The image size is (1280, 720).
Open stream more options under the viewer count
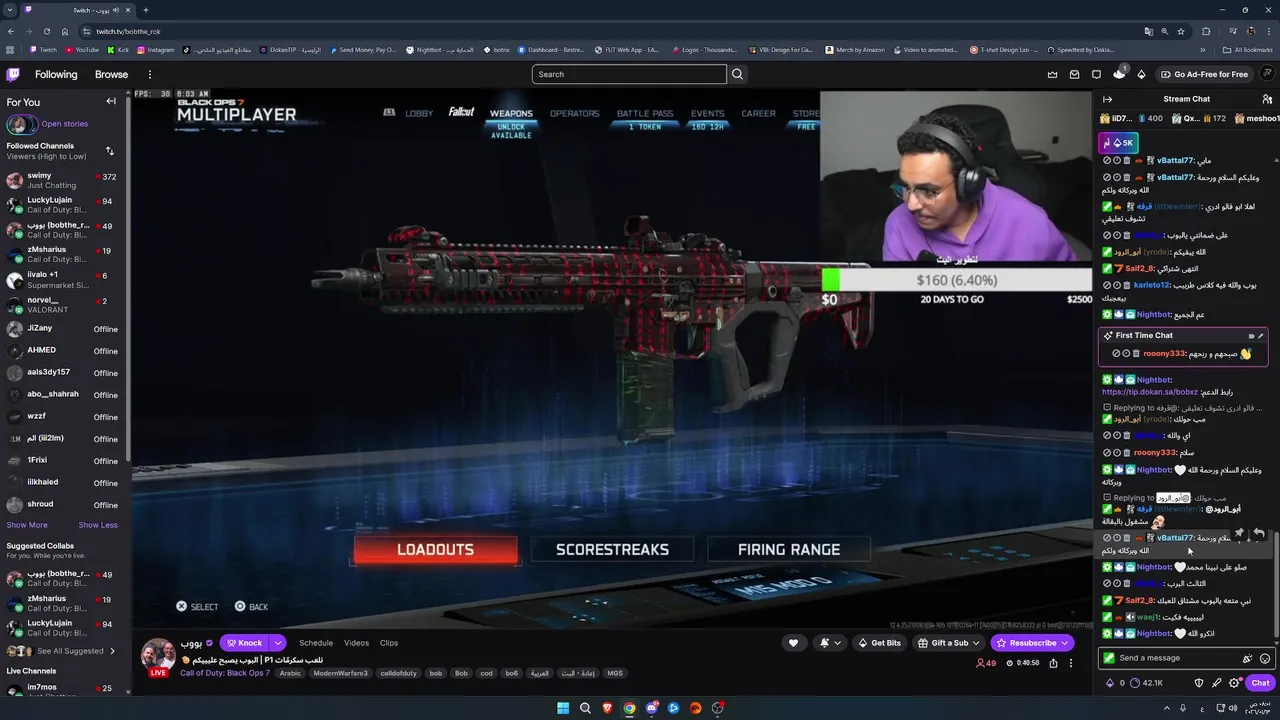click(x=1070, y=663)
